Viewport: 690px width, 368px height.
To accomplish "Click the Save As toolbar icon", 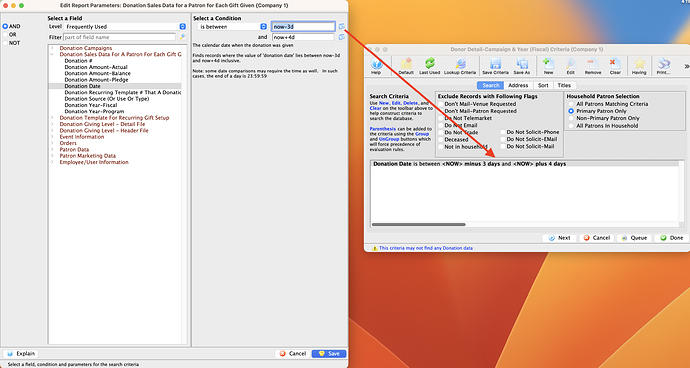I will [x=522, y=66].
